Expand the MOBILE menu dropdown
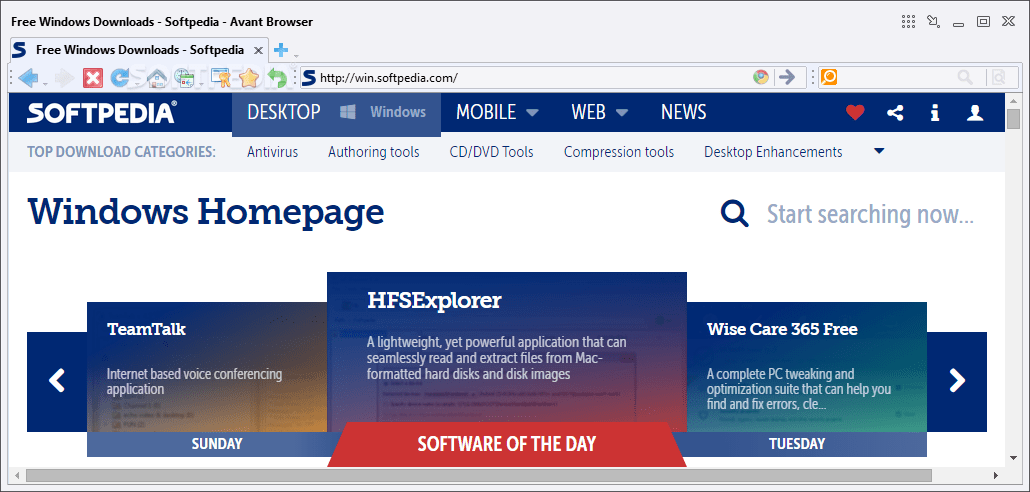This screenshot has width=1030, height=492. click(533, 112)
